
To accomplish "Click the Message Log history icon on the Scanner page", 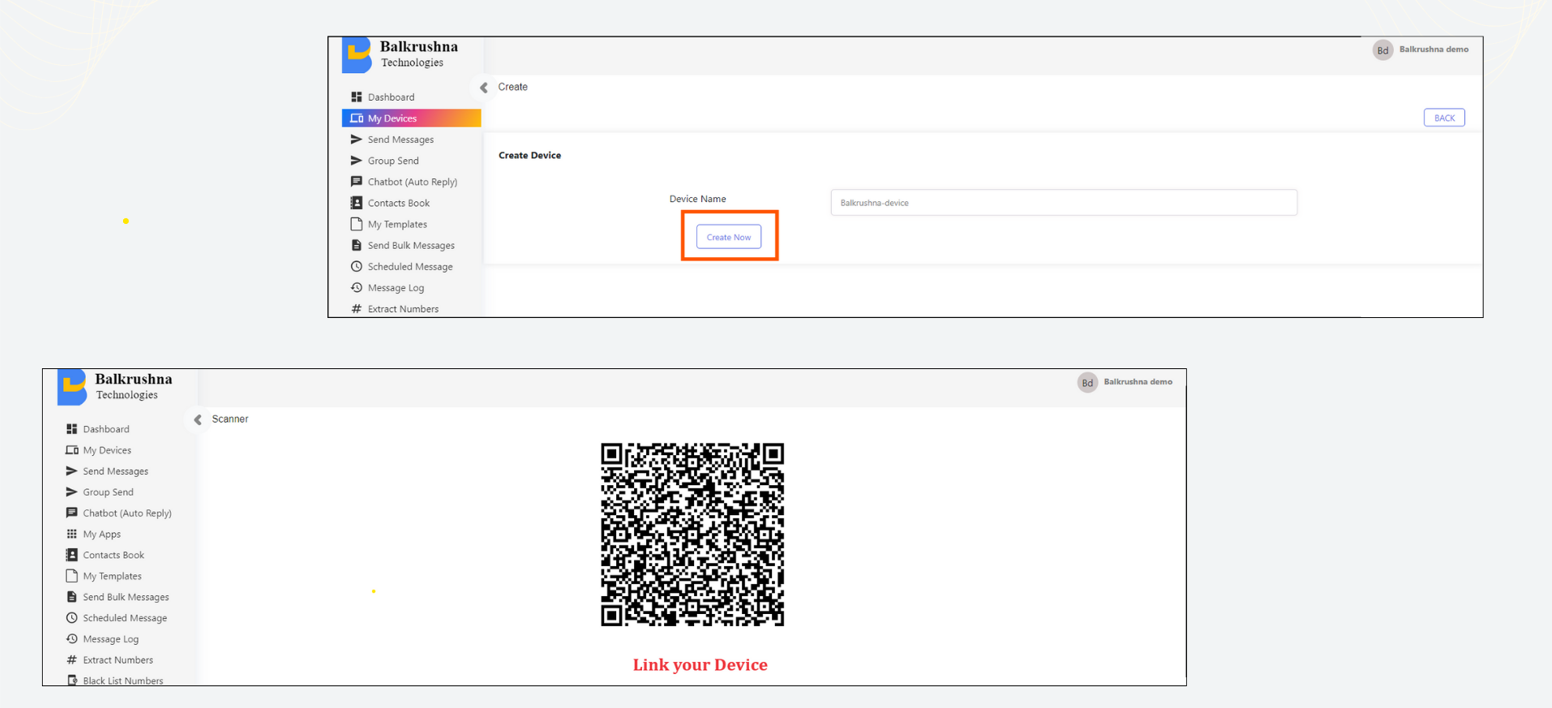I will point(71,639).
